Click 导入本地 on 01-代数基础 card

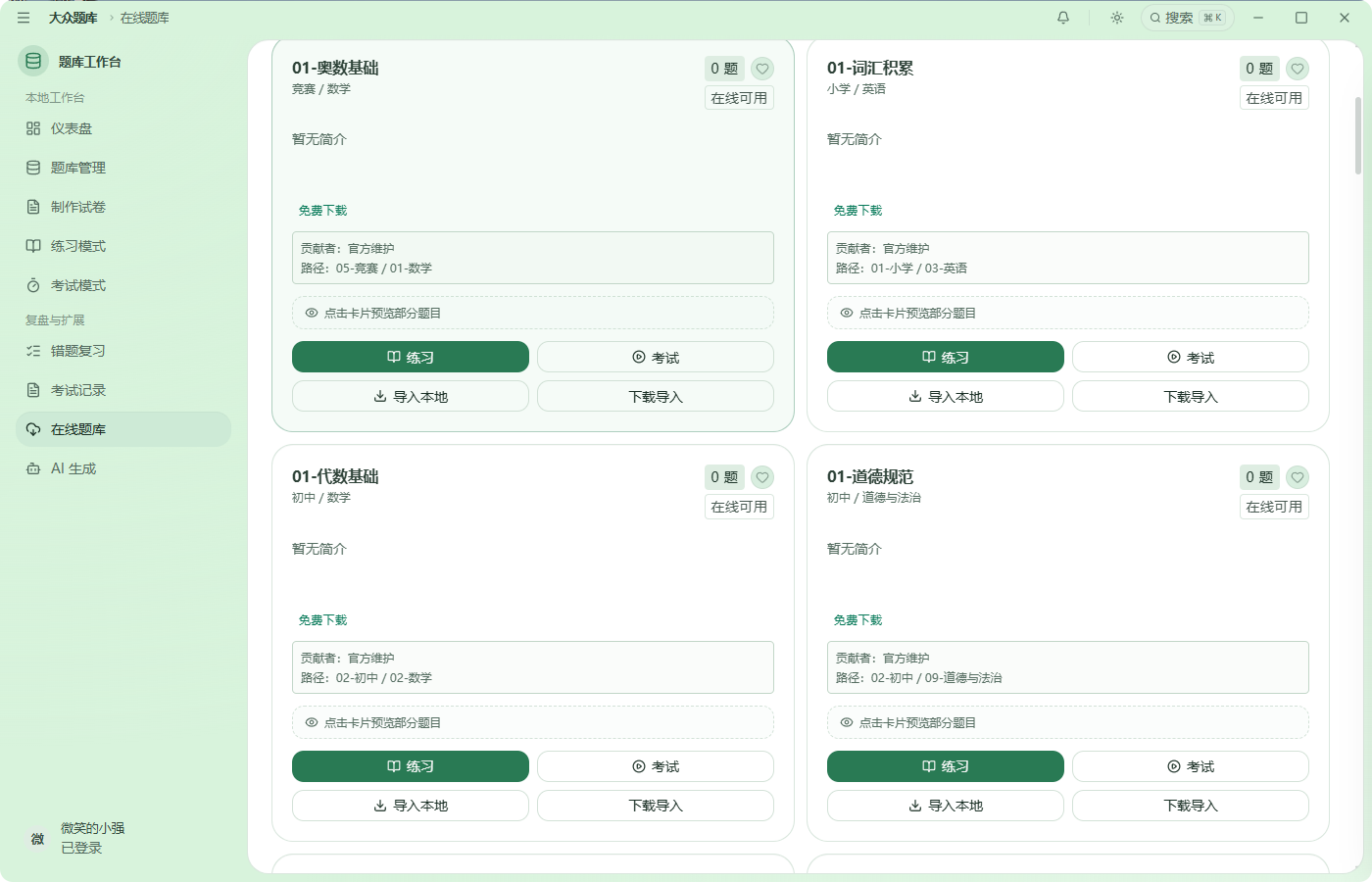(x=411, y=806)
